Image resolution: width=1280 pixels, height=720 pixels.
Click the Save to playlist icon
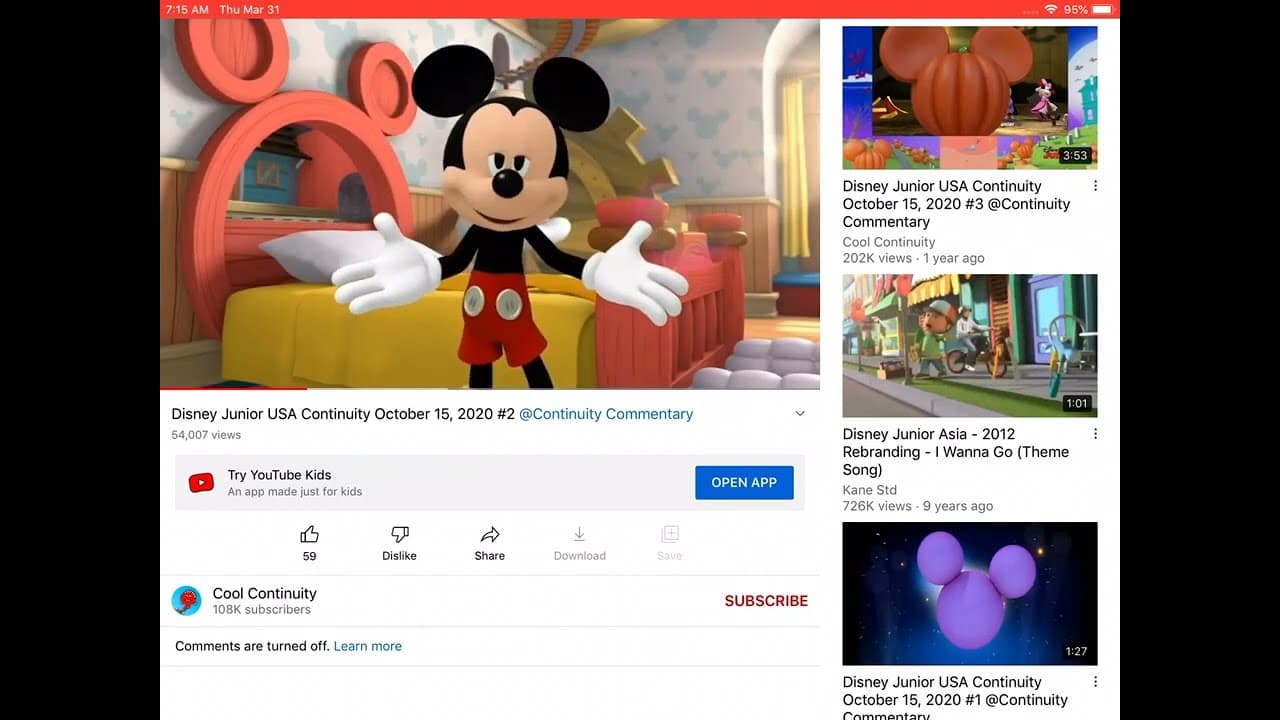[670, 534]
